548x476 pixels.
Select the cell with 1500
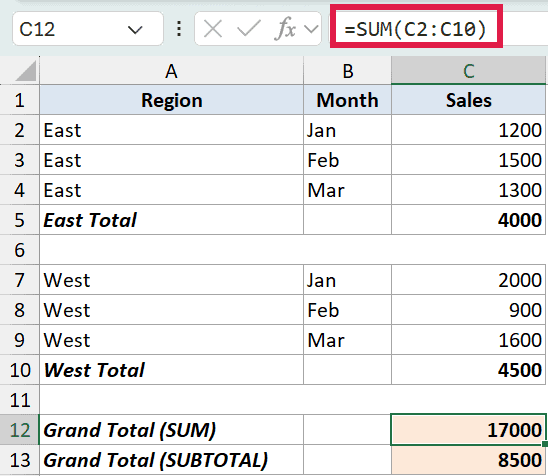[x=468, y=160]
